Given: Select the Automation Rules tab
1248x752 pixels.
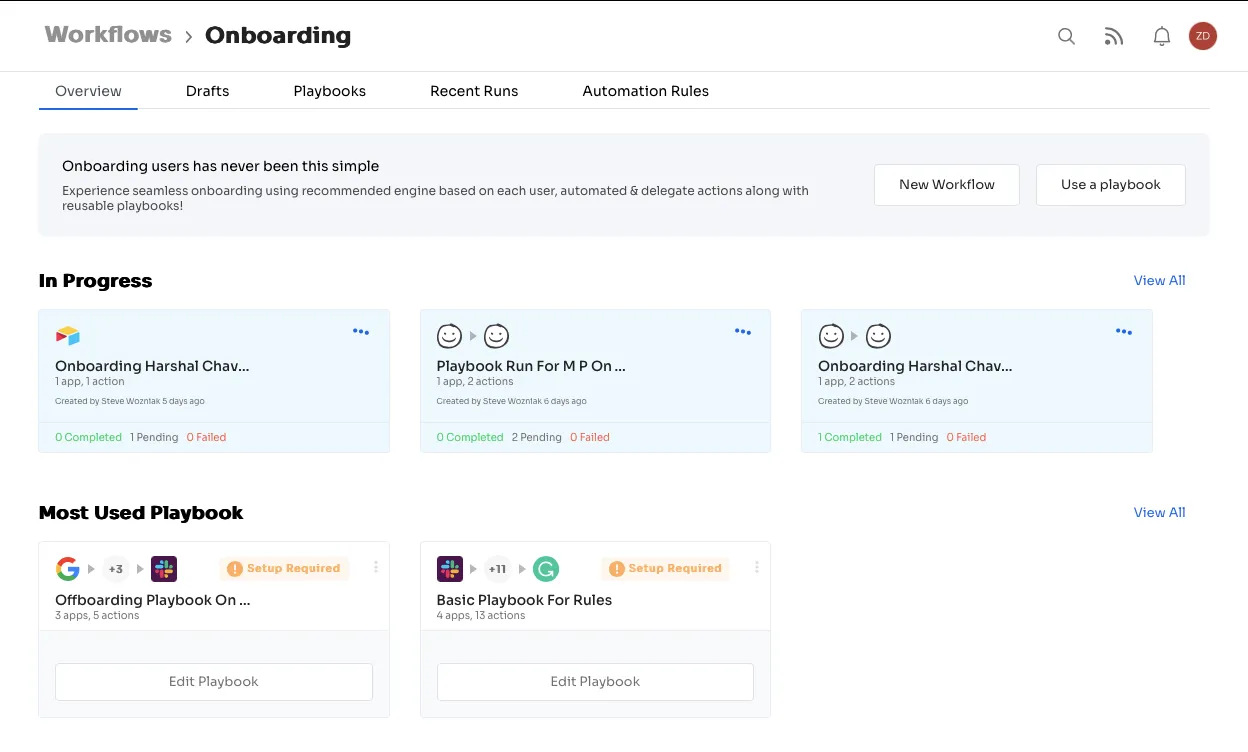Looking at the screenshot, I should point(646,91).
